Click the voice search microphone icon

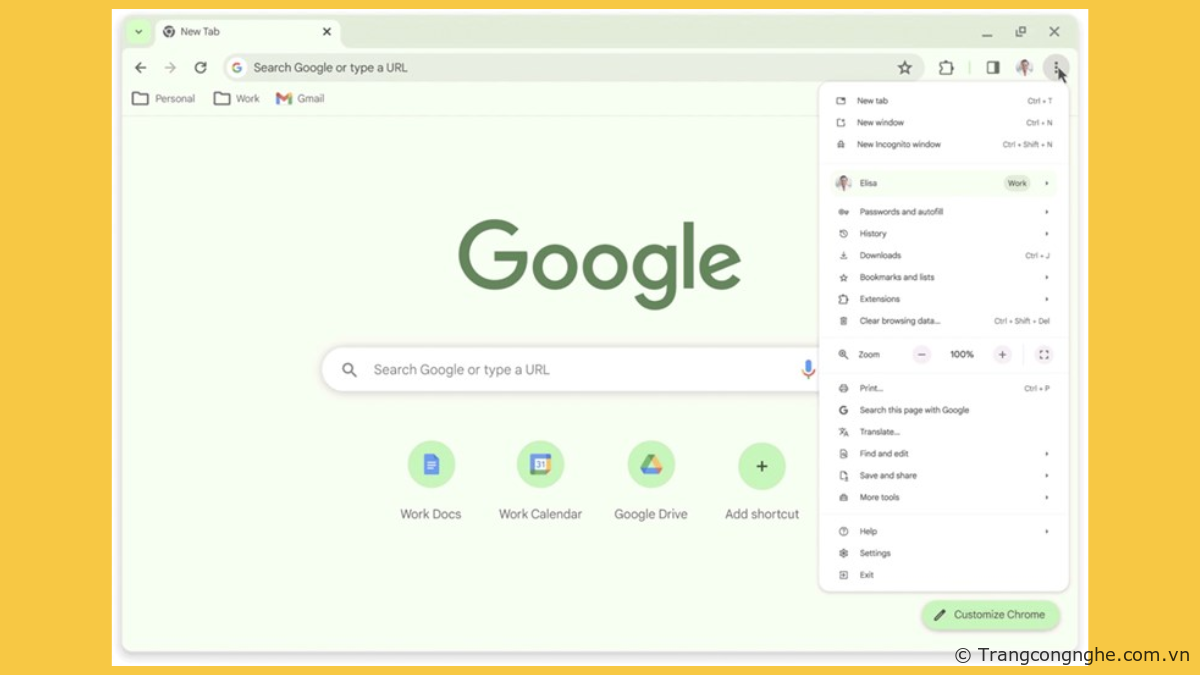pos(807,369)
